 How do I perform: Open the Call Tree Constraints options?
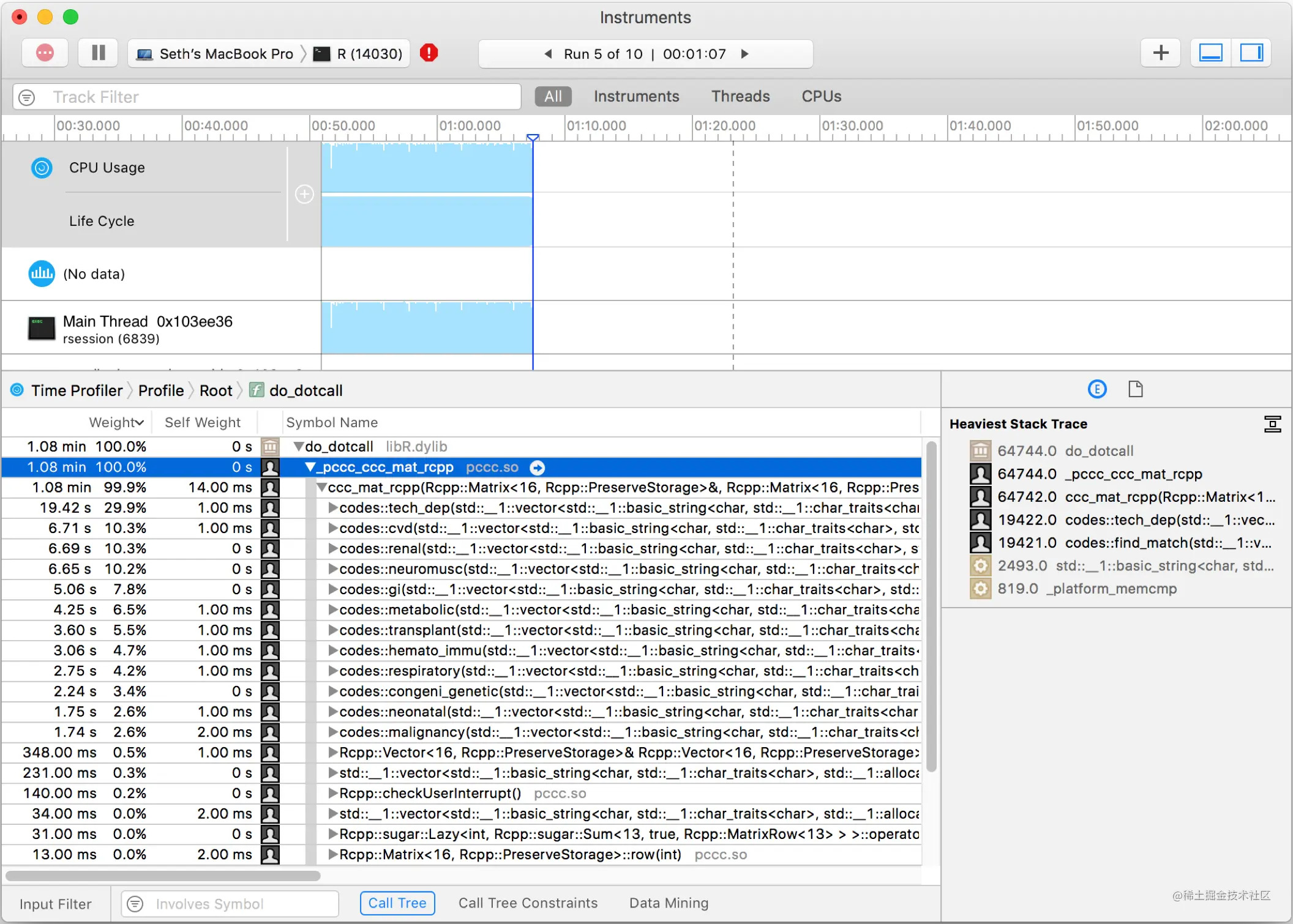click(x=528, y=903)
